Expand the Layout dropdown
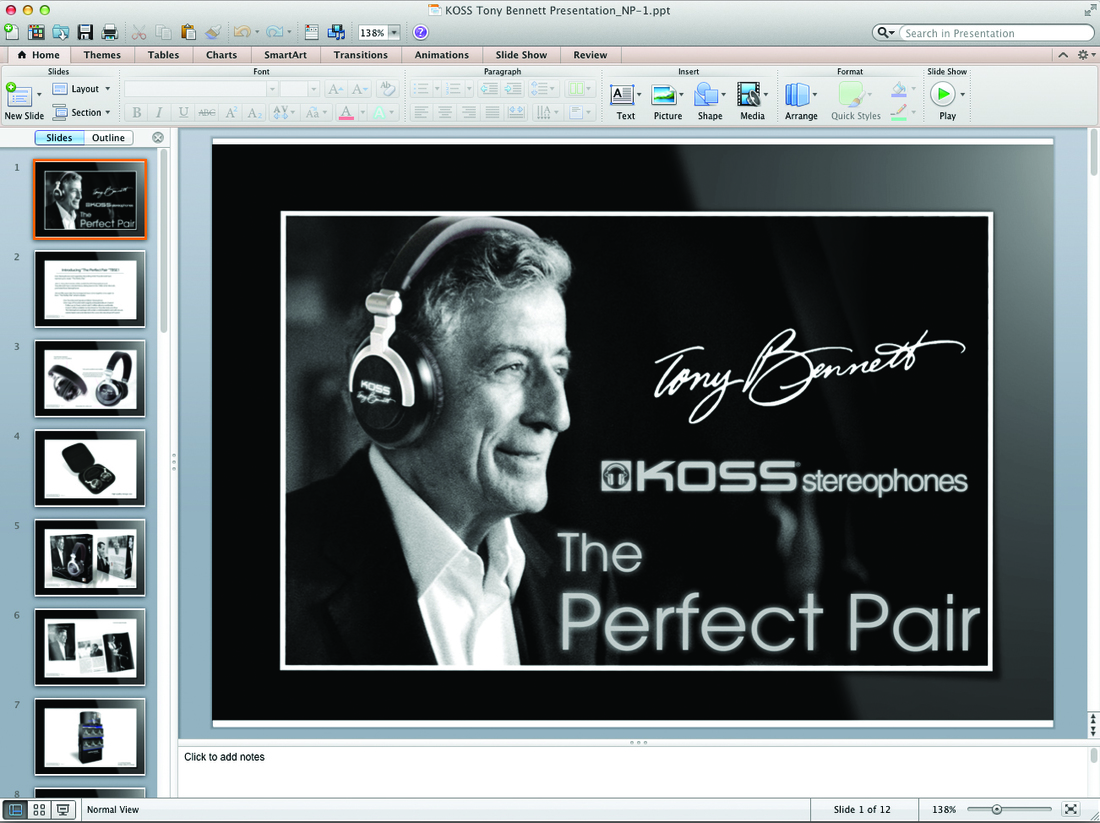Viewport: 1100px width, 823px height. pos(107,89)
